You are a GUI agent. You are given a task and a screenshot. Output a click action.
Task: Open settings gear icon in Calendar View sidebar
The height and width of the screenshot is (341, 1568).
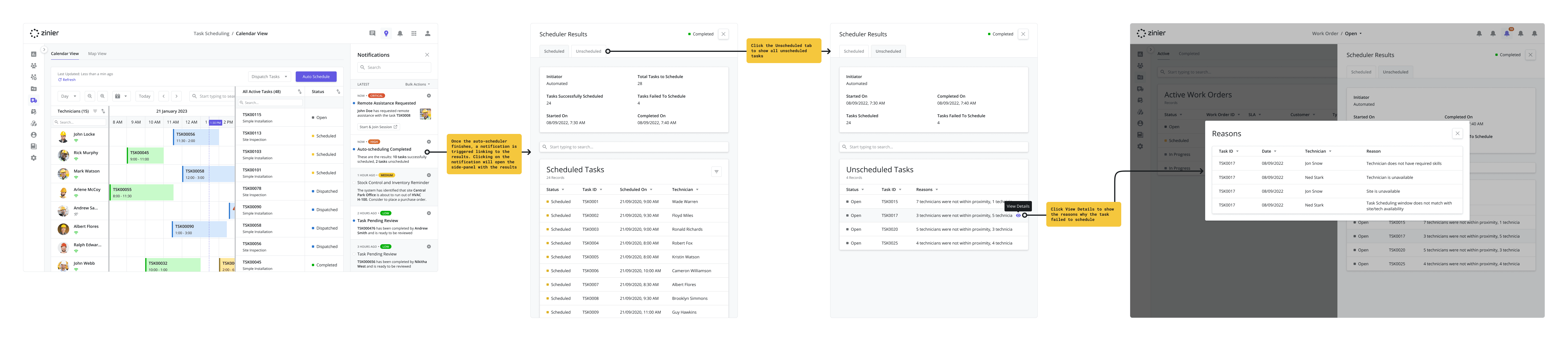click(33, 158)
